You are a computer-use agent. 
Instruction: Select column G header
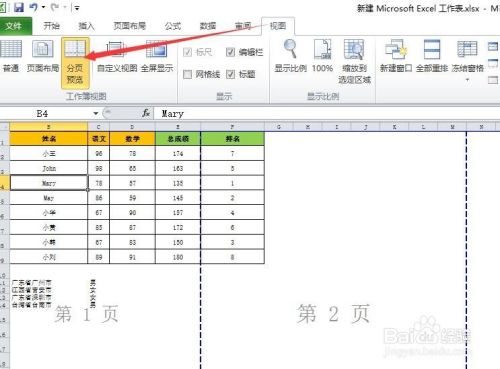(279, 127)
